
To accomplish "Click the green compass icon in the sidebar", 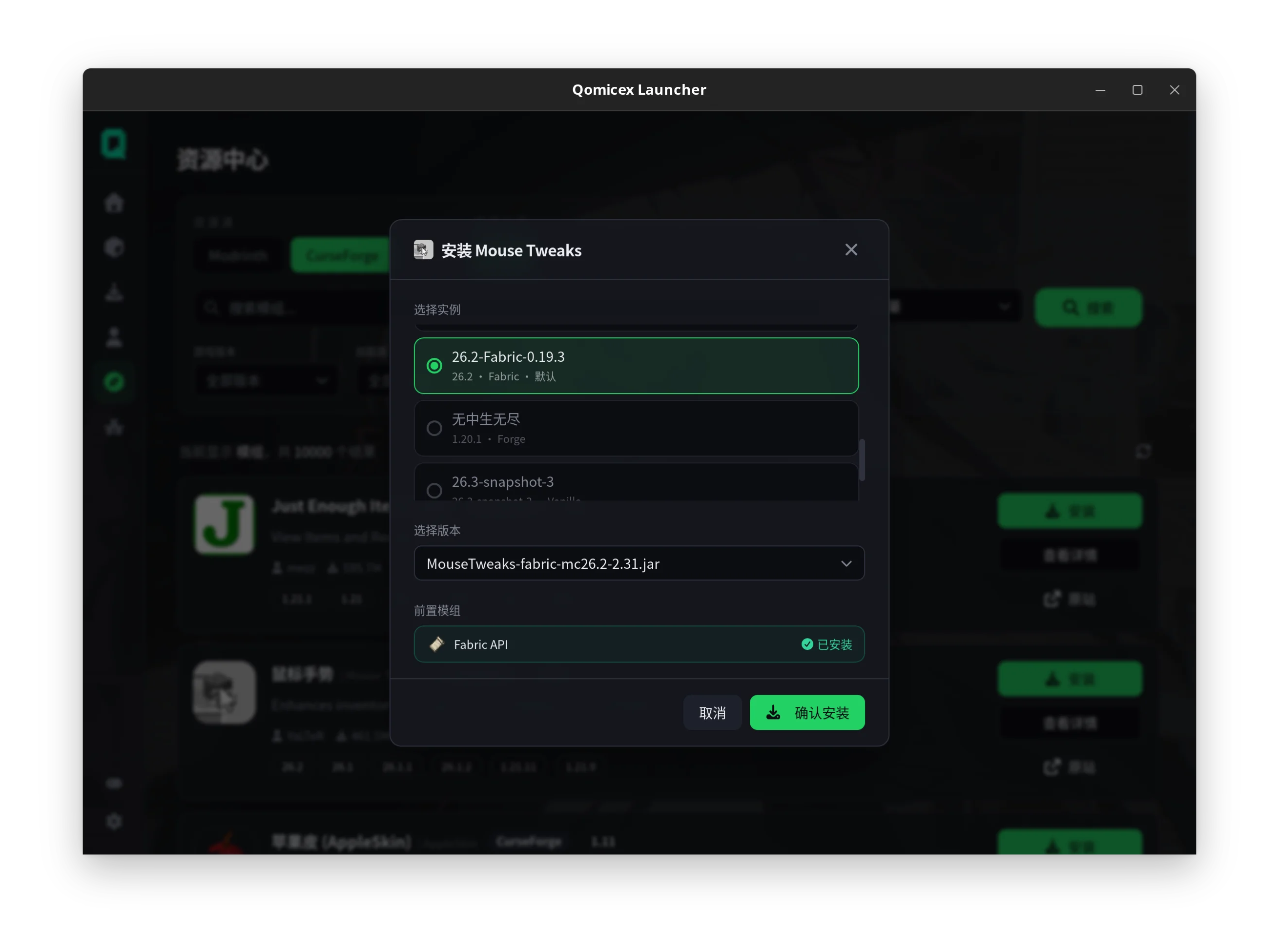I will [114, 381].
